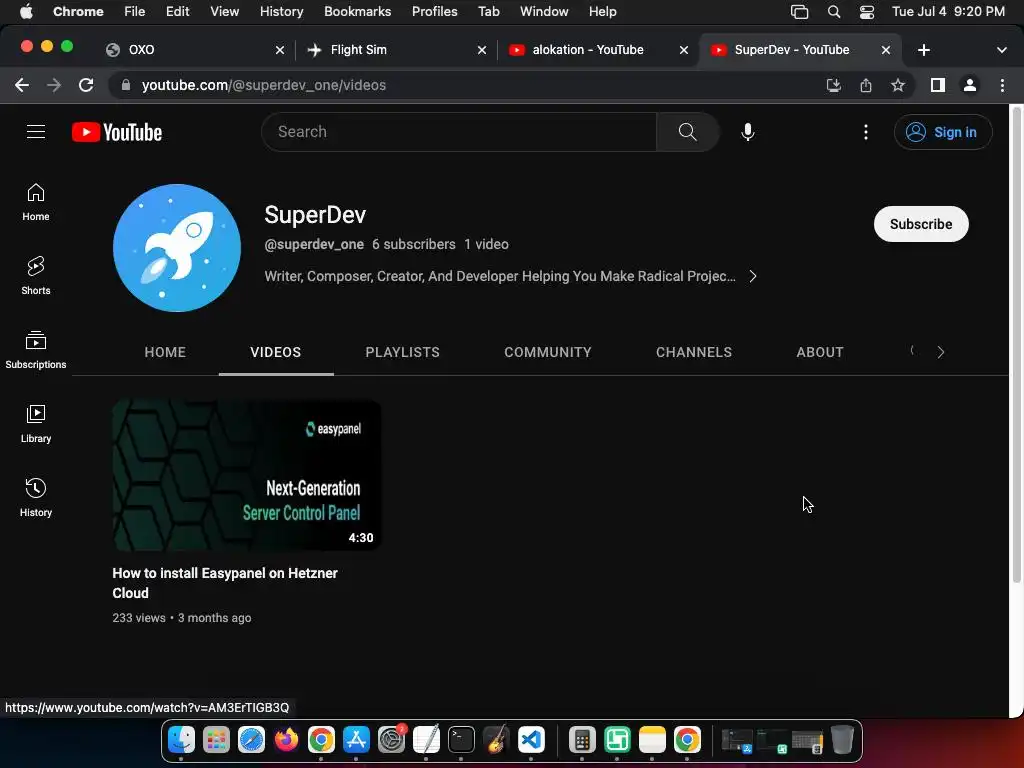Open YouTube settings three-dot menu
This screenshot has height=768, width=1024.
[x=866, y=132]
